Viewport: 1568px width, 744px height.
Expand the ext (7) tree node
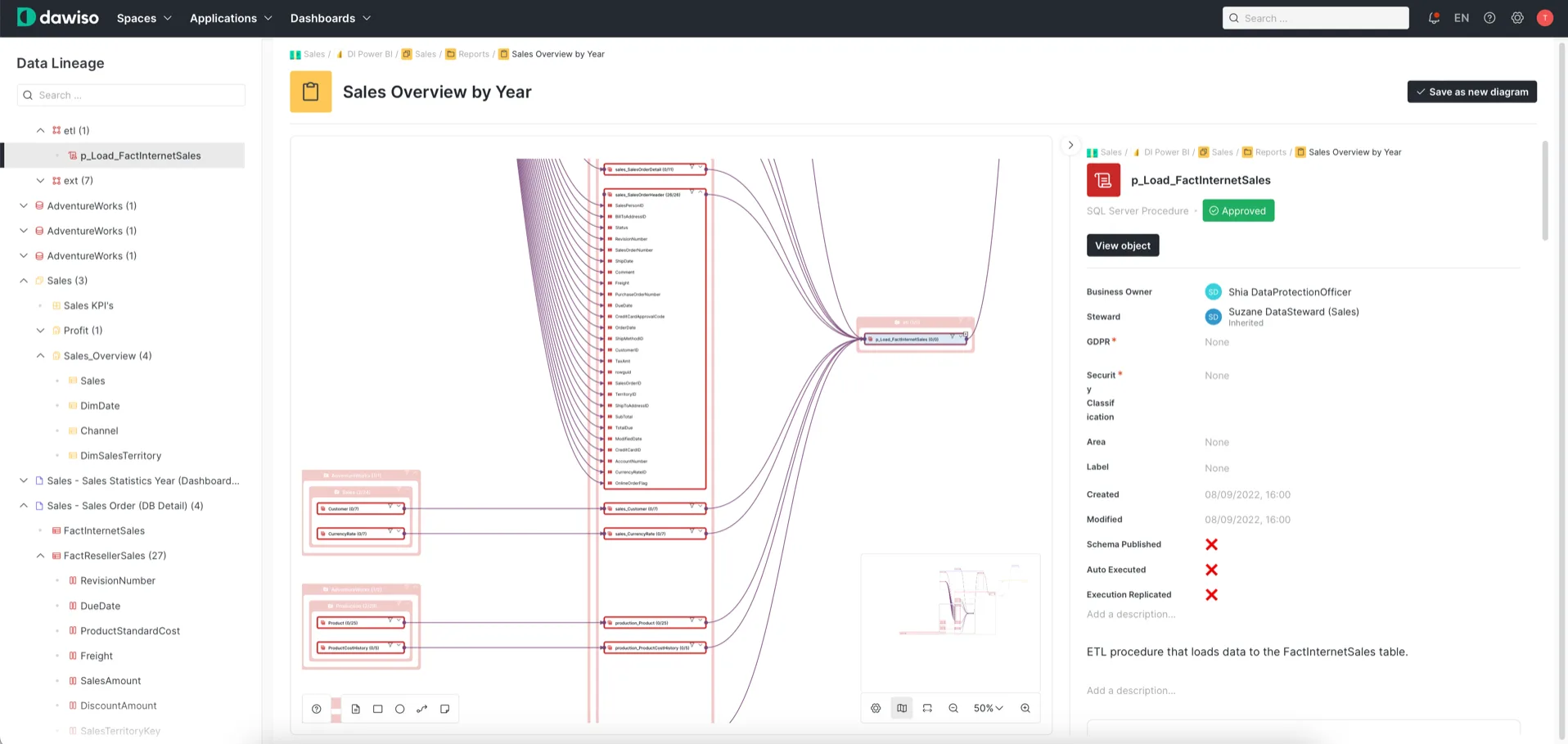[40, 180]
